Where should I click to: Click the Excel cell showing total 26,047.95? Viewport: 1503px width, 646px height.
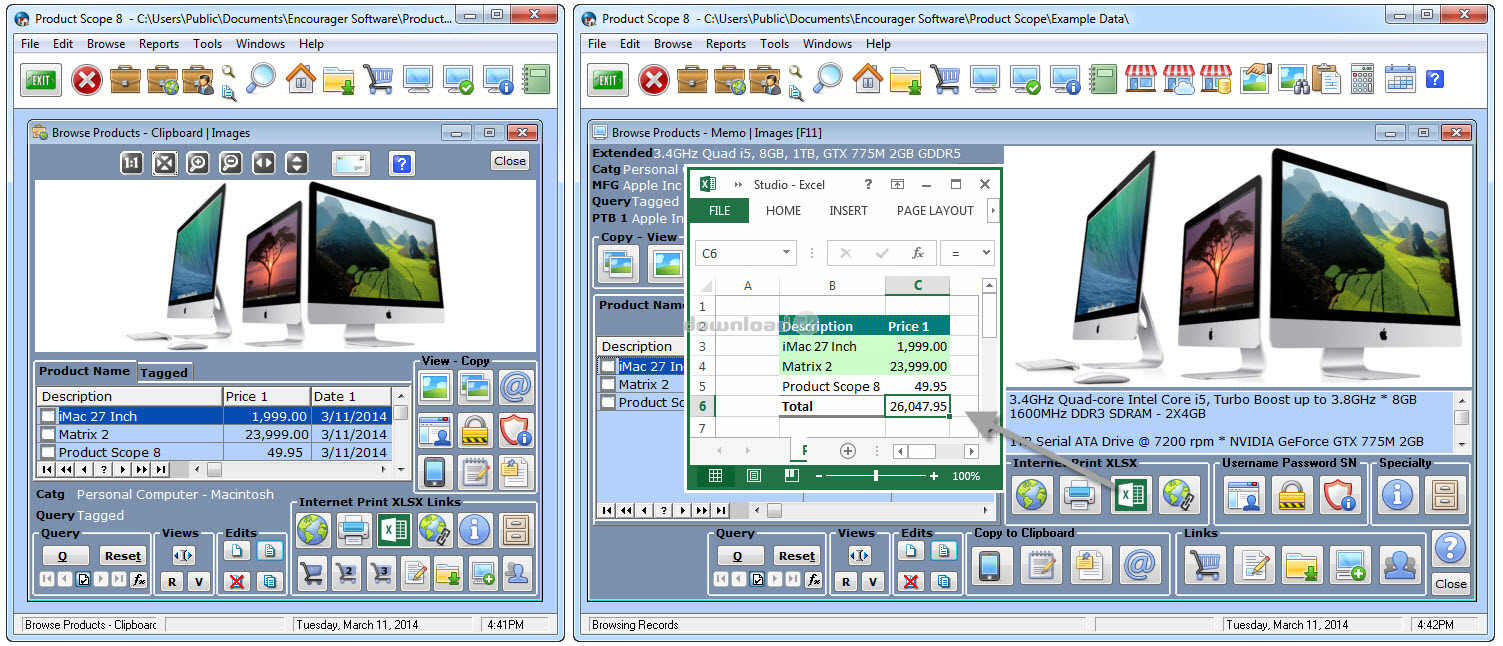tap(918, 406)
